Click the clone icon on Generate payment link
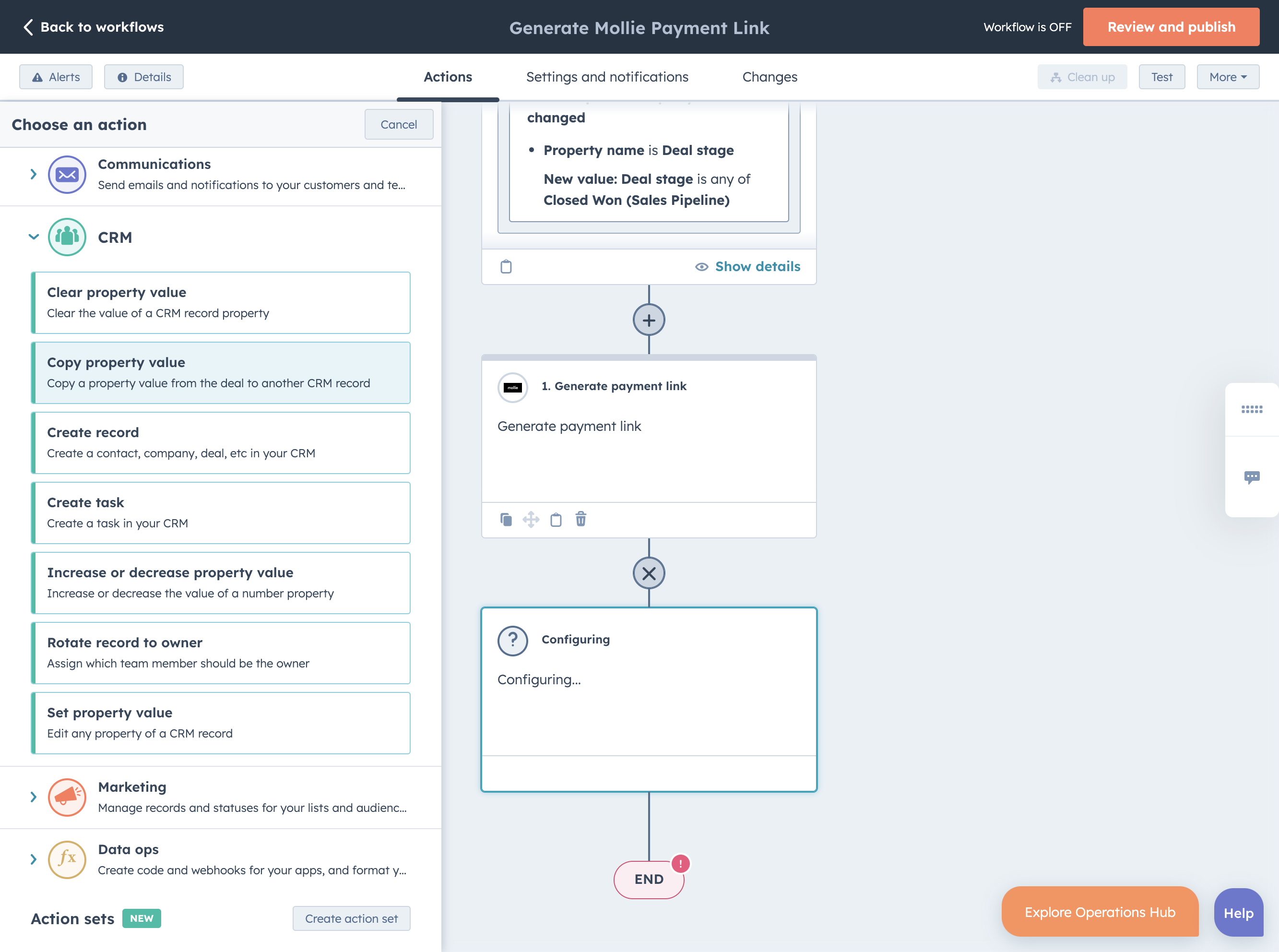Screen dimensions: 1279x952 click(x=506, y=520)
